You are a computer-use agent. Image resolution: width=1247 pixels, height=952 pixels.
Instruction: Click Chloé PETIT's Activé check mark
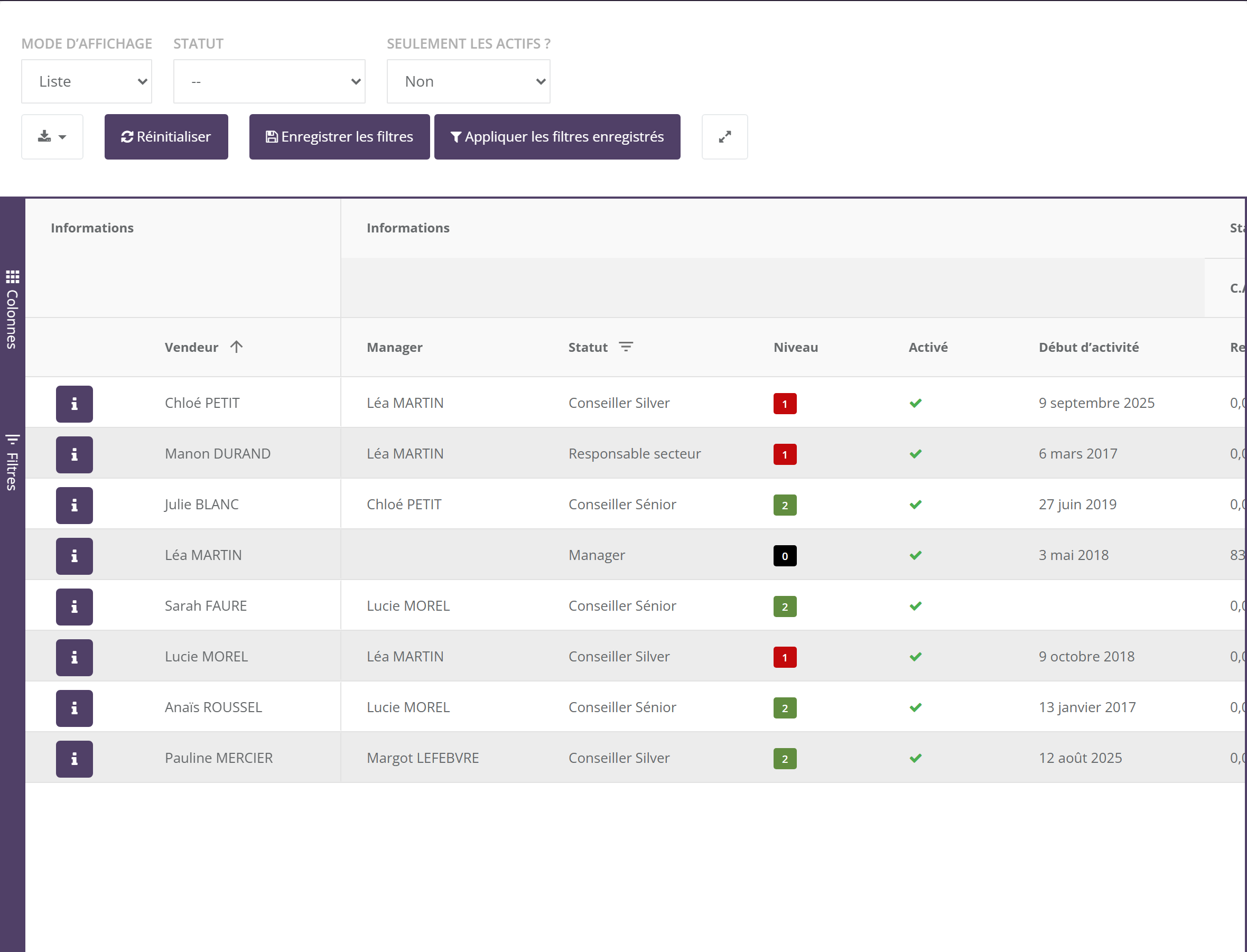[x=915, y=403]
